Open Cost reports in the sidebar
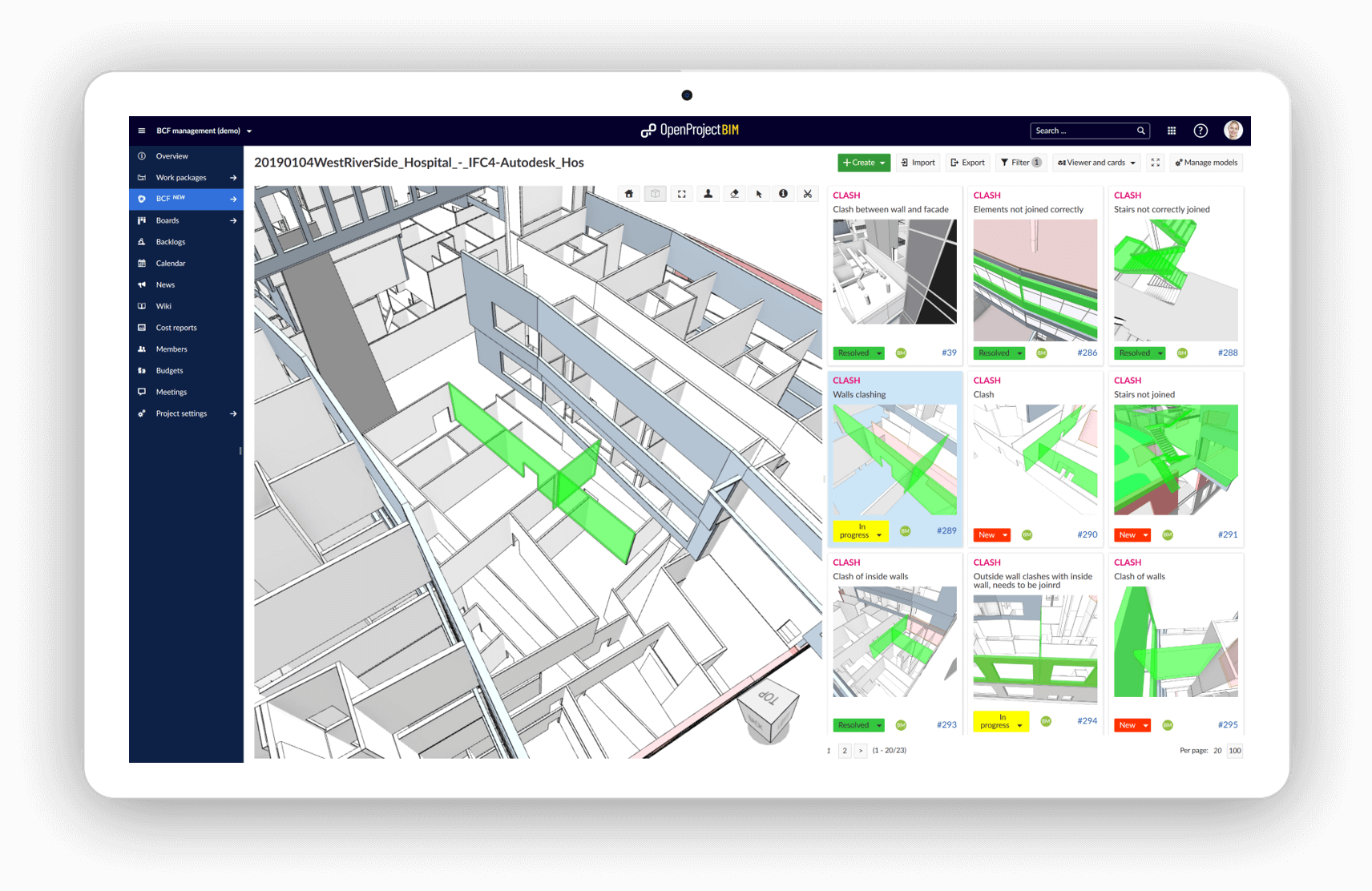Screen dimensions: 1372x891 pos(176,328)
